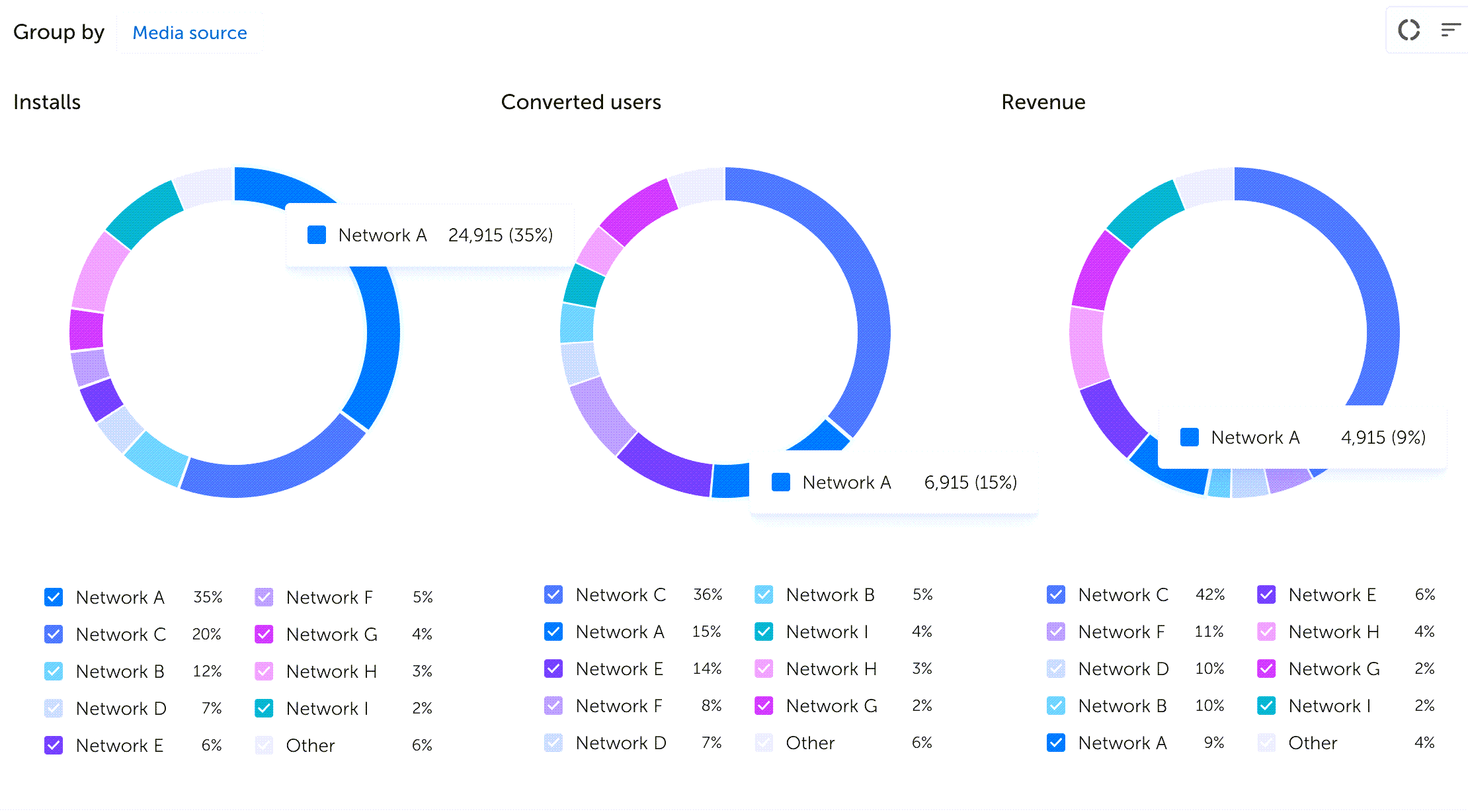Toggle Network F checkbox in Revenue legend
Image resolution: width=1468 pixels, height=812 pixels.
(x=1056, y=631)
